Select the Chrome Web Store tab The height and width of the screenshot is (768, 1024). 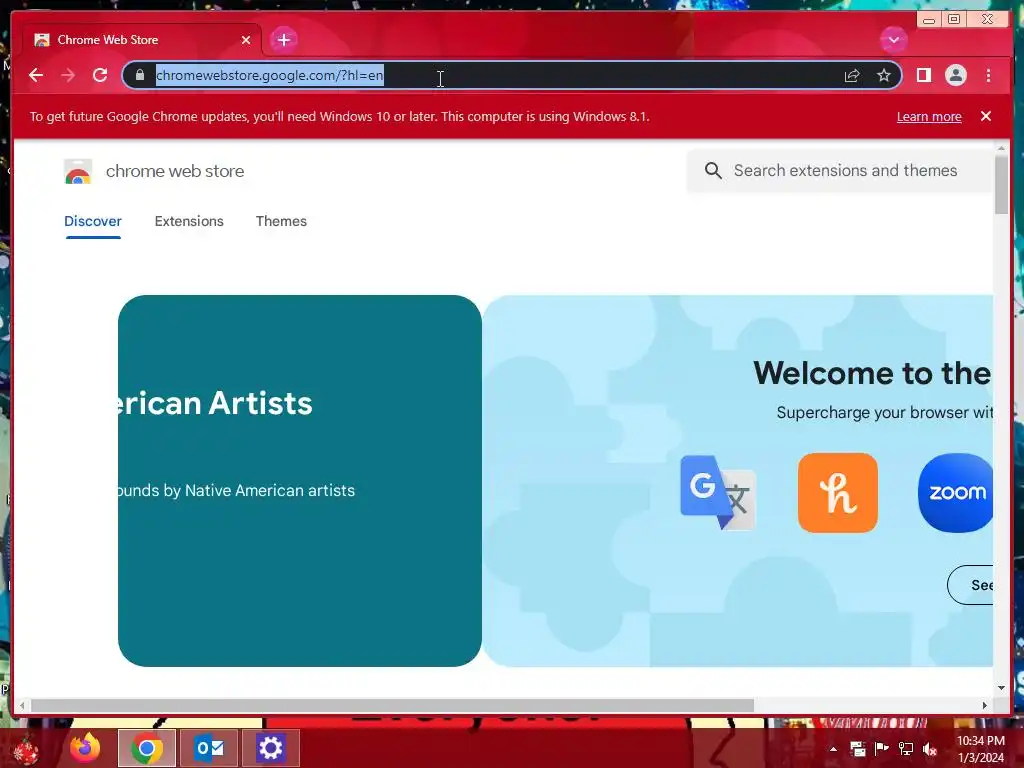tap(142, 40)
